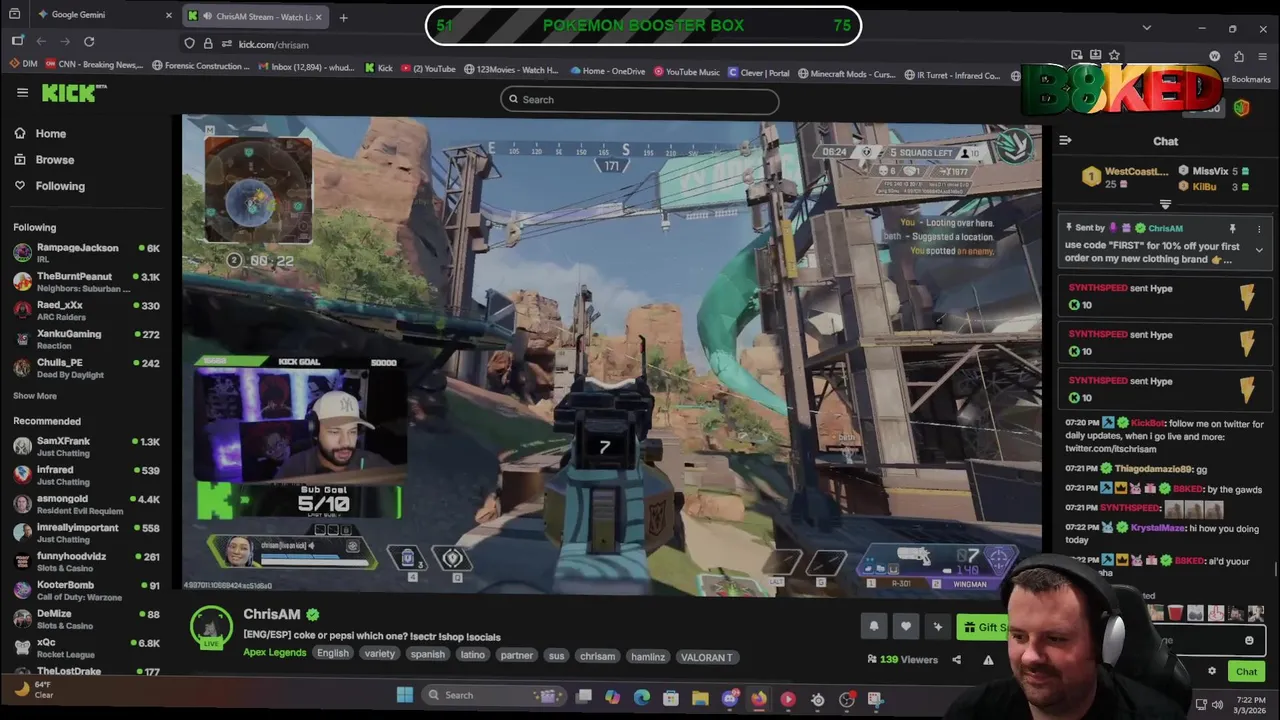The height and width of the screenshot is (720, 1280).
Task: Select the ChrisAM Stream browser tab
Action: (x=255, y=16)
